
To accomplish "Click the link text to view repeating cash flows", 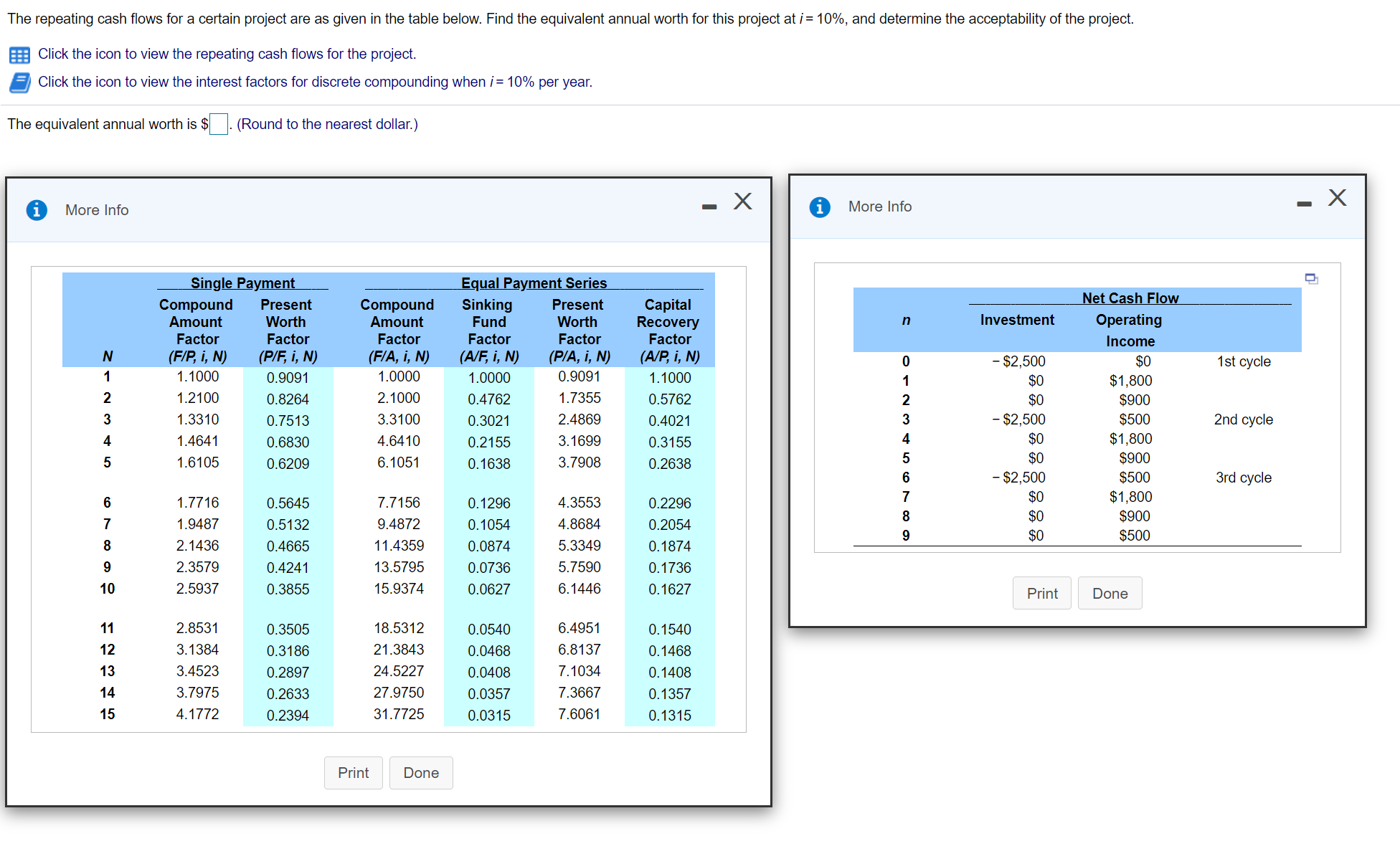I will click(227, 54).
